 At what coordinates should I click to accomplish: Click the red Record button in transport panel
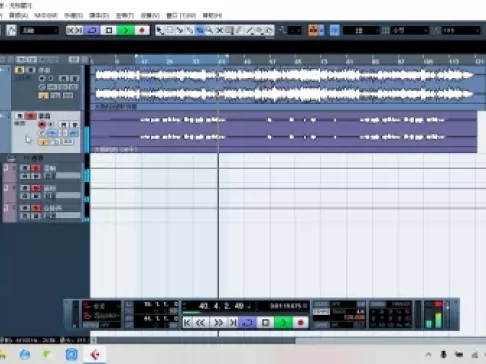coord(301,322)
